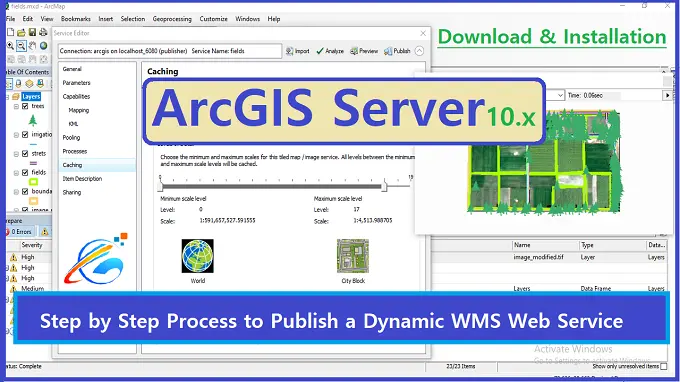Collapse Service Editor header with round chevron
The height and width of the screenshot is (382, 680).
(x=419, y=51)
